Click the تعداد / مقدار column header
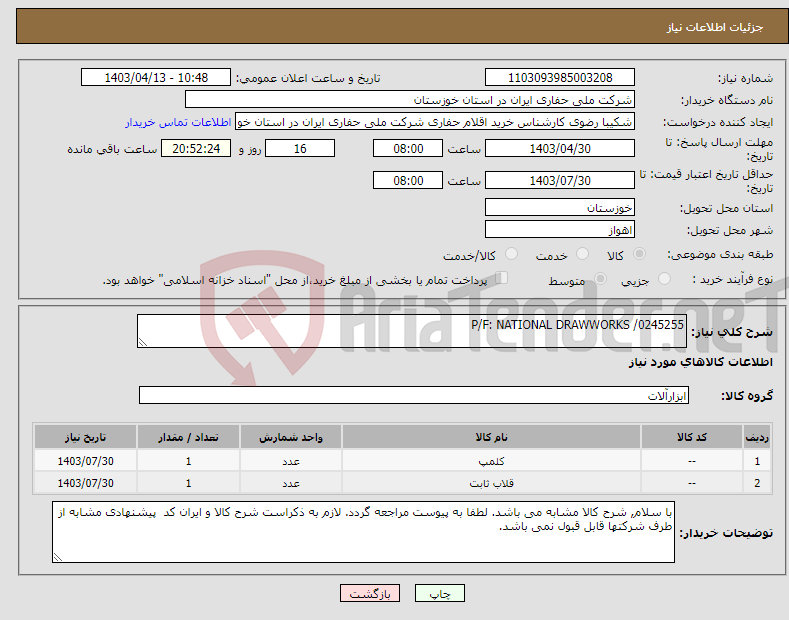 [x=188, y=437]
